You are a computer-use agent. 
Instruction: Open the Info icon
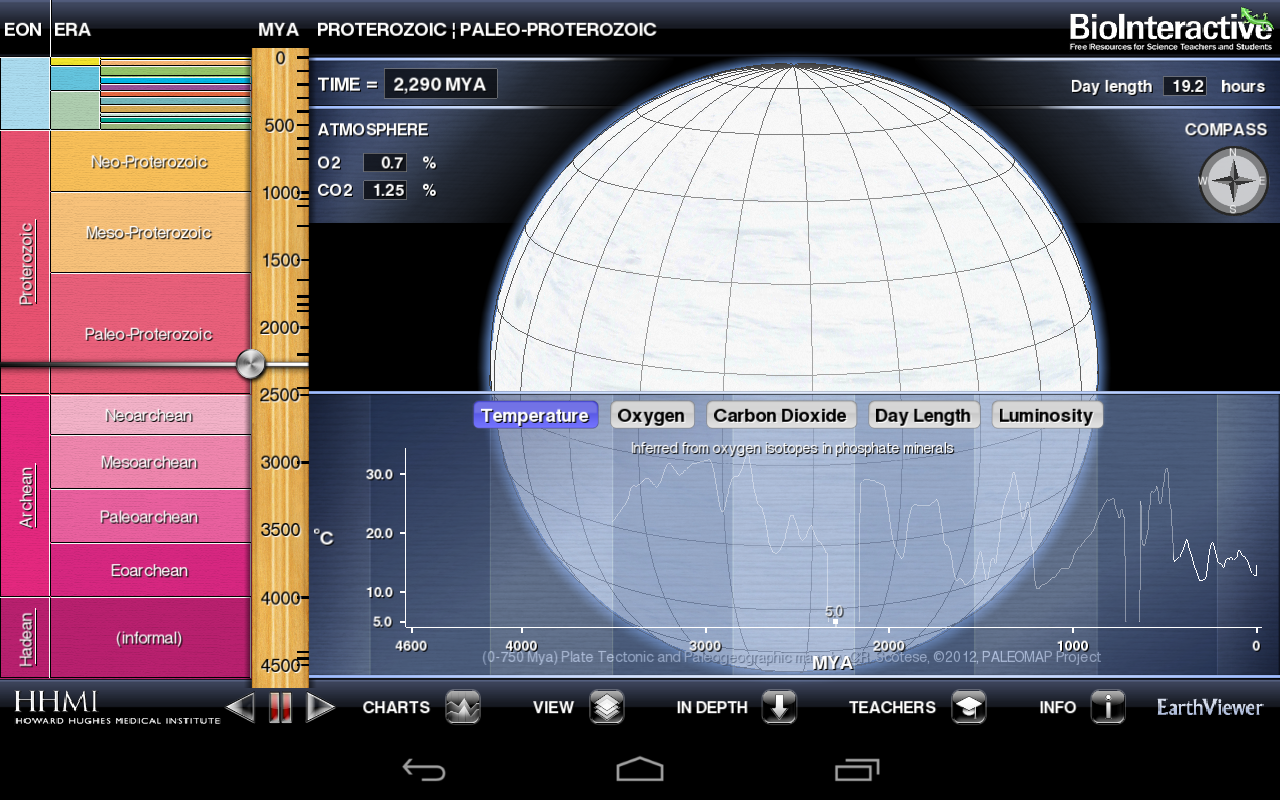pos(1107,707)
